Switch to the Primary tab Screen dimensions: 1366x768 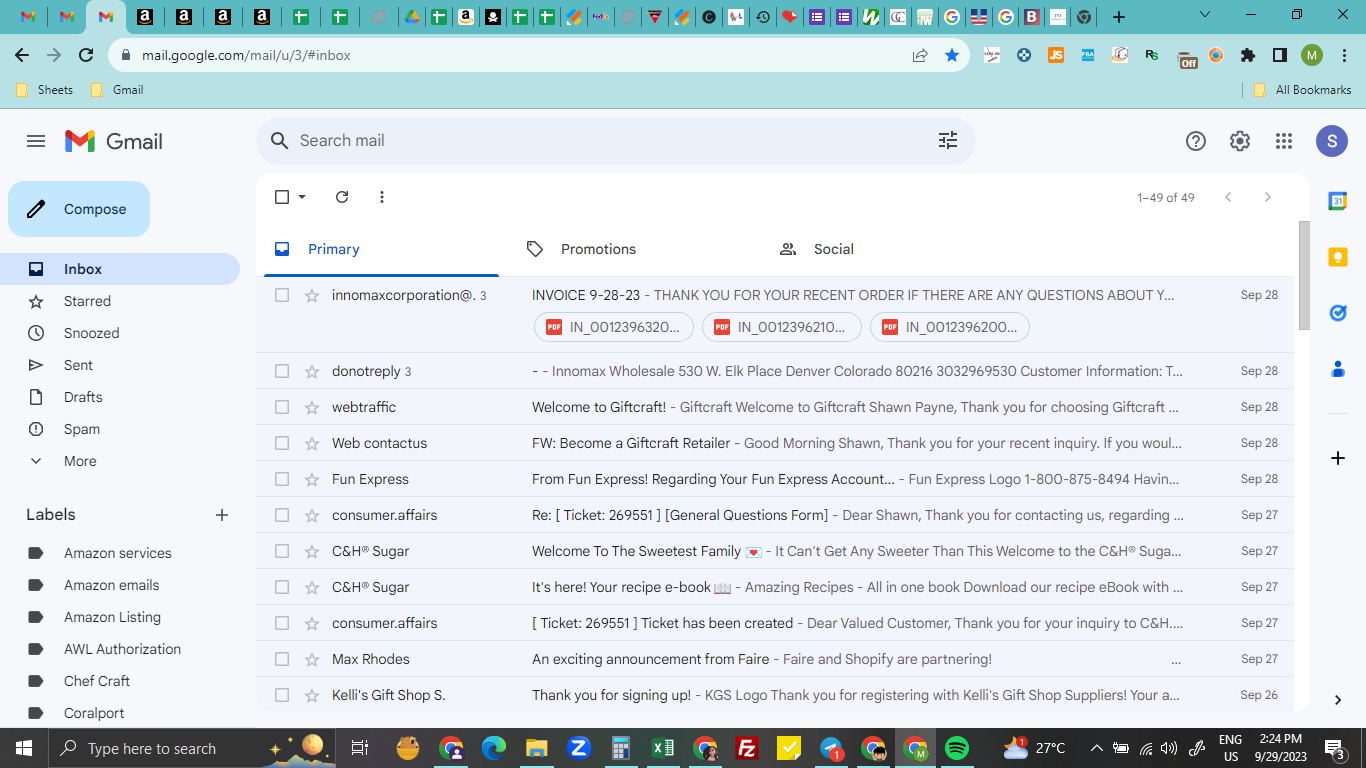(381, 249)
